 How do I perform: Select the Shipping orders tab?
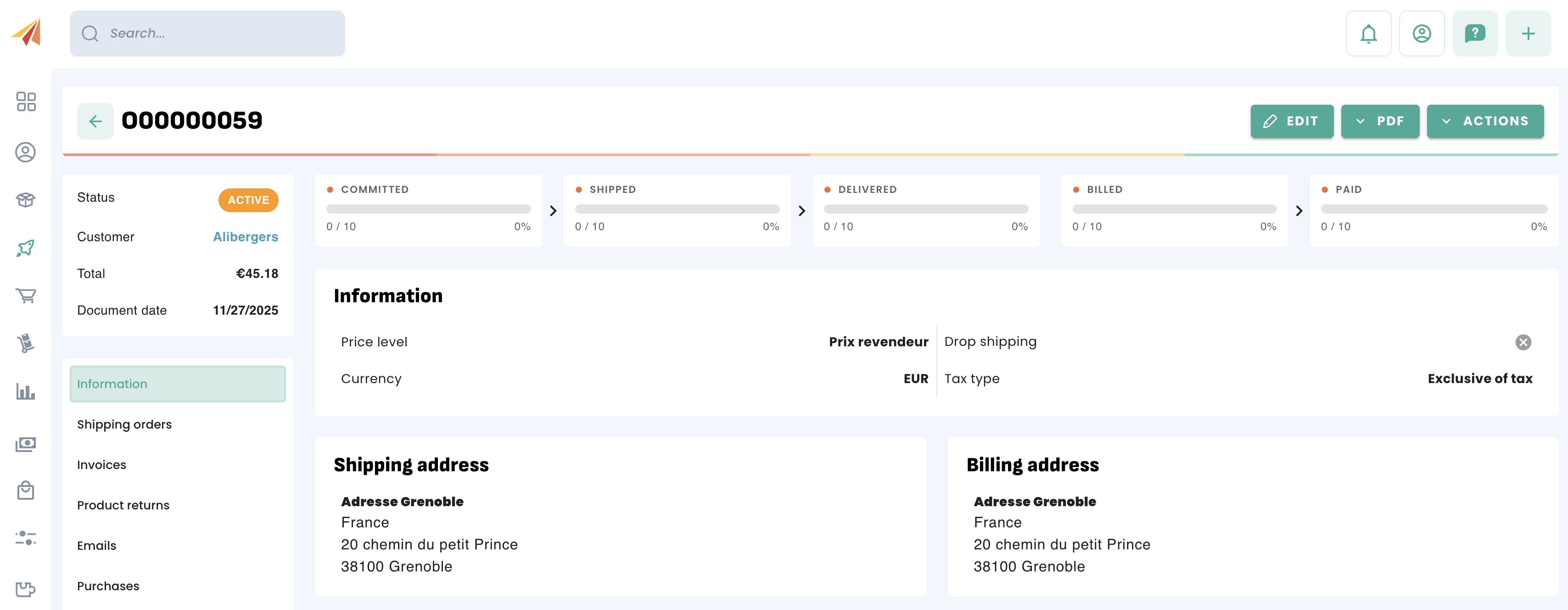click(124, 424)
